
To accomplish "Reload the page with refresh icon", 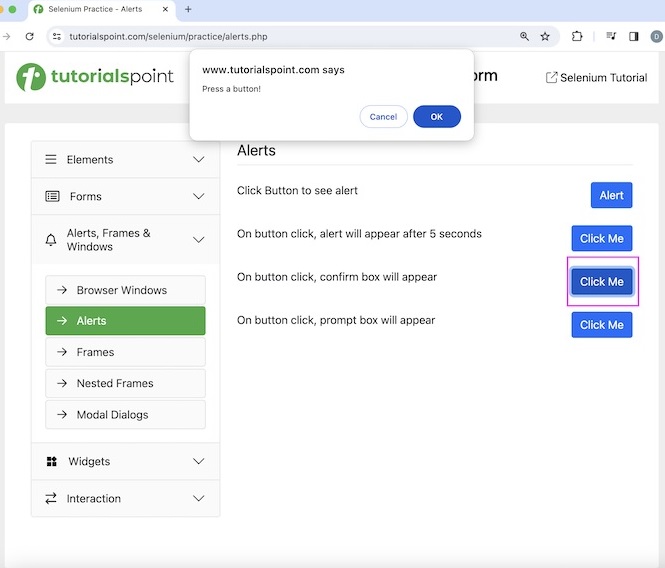I will click(29, 36).
